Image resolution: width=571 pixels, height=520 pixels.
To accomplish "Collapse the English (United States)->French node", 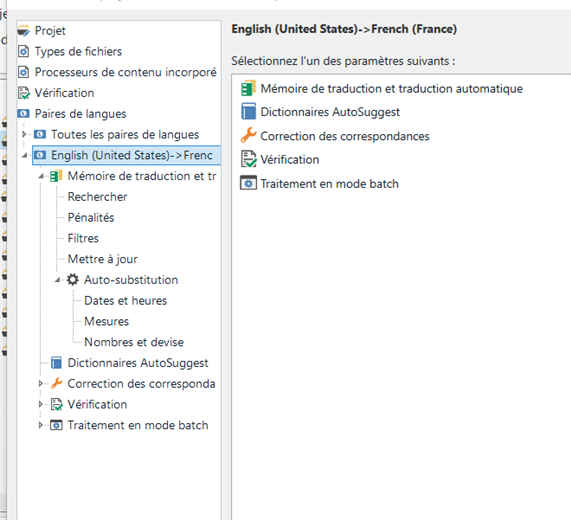I will pos(24,155).
